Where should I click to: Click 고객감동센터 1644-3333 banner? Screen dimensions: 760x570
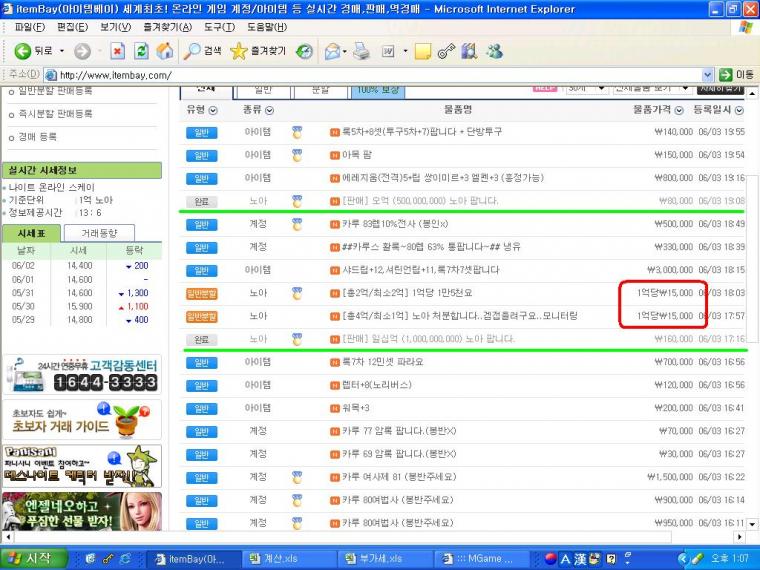(x=82, y=374)
